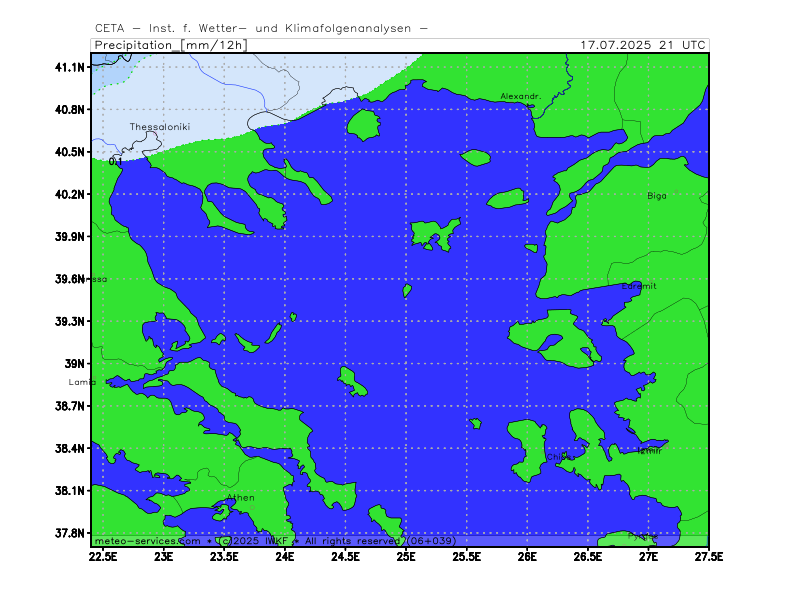The image size is (800, 600).
Task: Select the Izmir city label
Action: point(649,451)
